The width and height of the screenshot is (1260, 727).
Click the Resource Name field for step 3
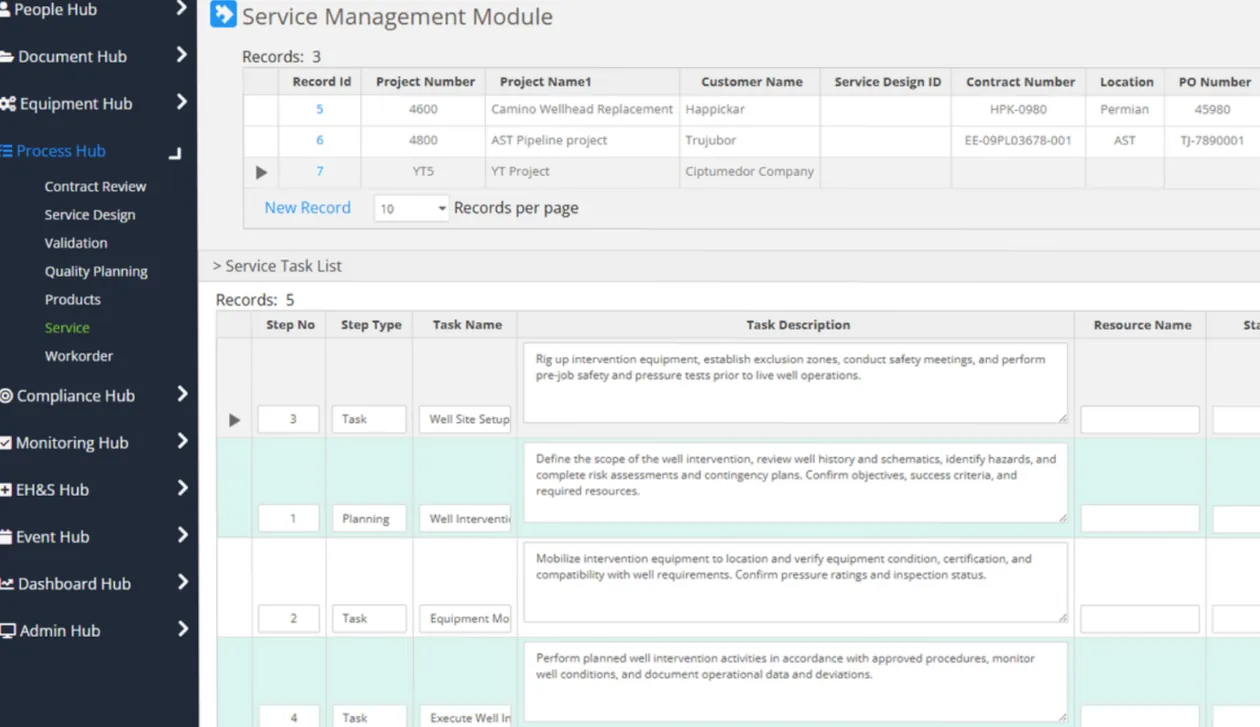(x=1140, y=420)
